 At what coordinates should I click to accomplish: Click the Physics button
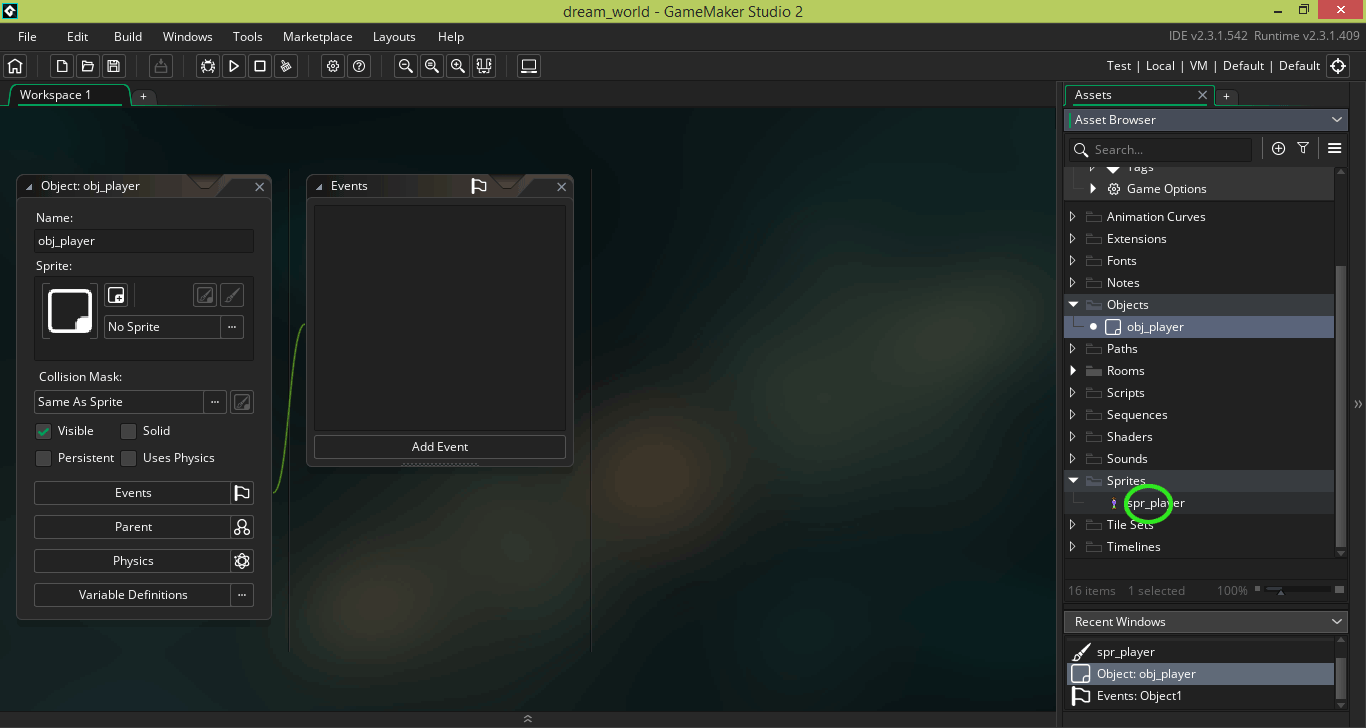coord(133,561)
